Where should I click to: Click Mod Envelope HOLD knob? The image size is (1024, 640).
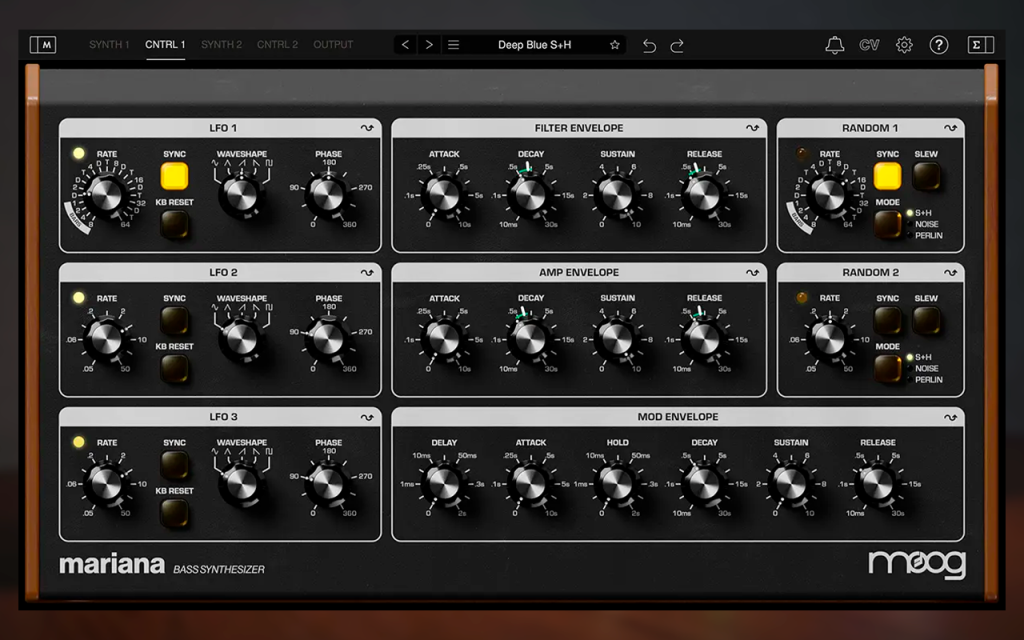click(617, 483)
